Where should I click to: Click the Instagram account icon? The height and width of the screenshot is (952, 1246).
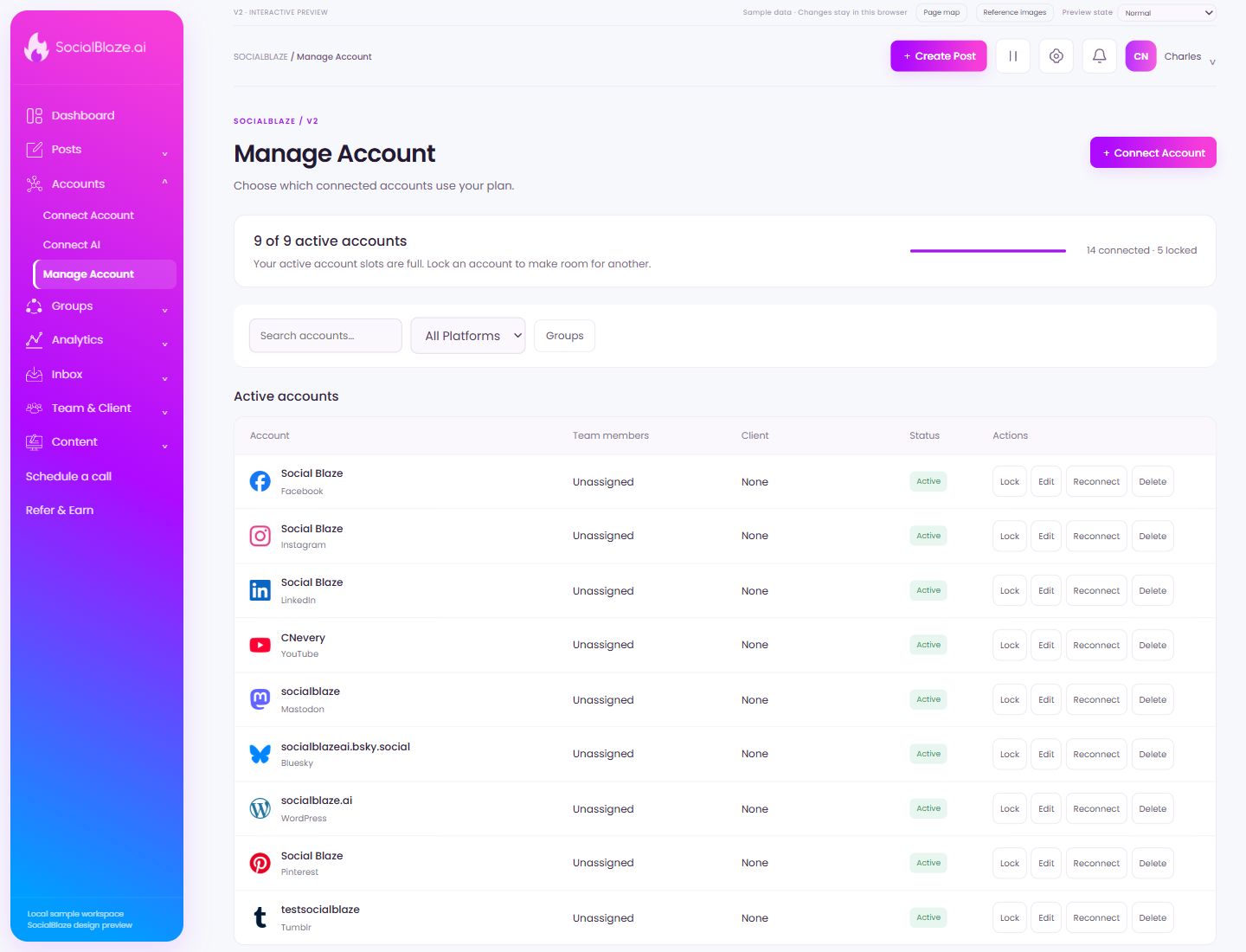point(260,536)
